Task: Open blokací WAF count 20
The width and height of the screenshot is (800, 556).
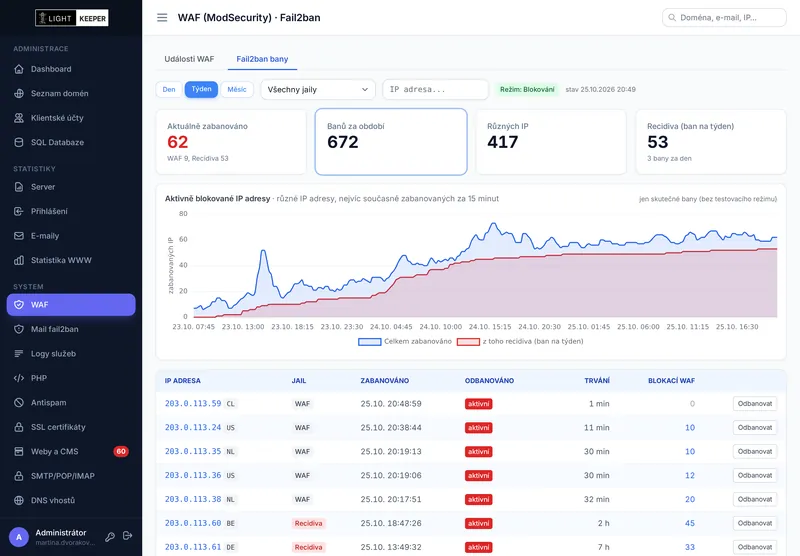Action: point(690,499)
